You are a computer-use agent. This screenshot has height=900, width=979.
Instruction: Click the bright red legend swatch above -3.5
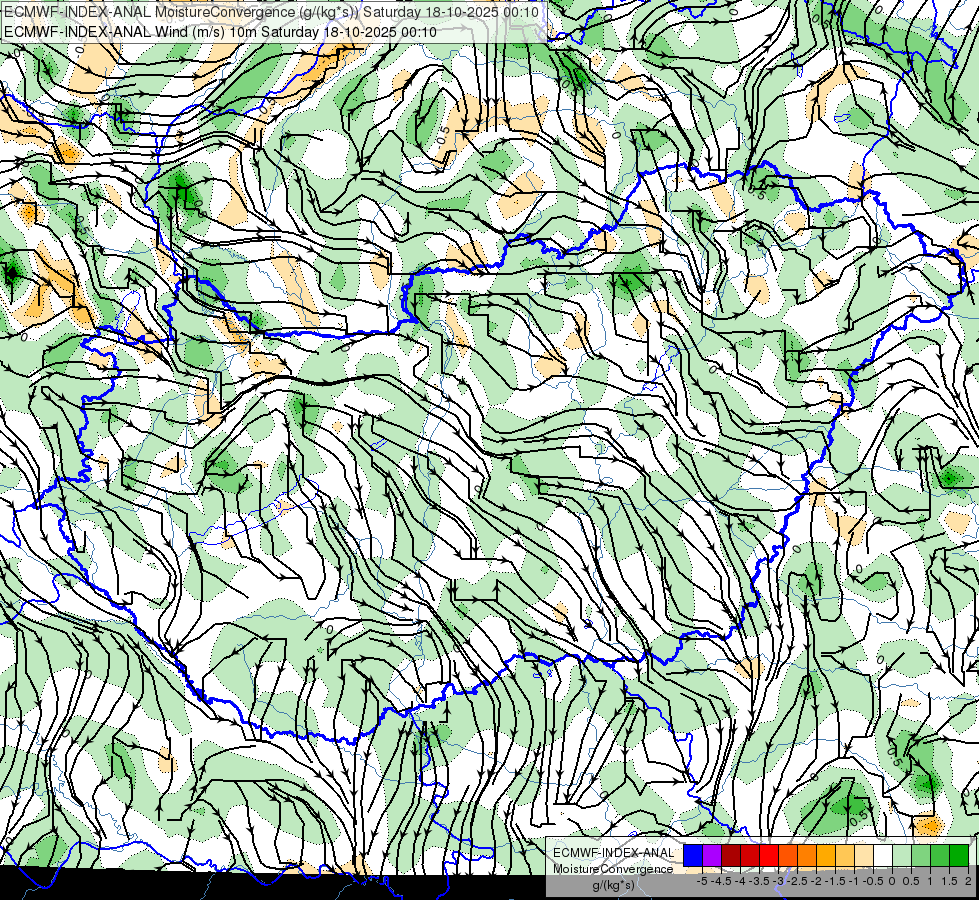(x=769, y=855)
